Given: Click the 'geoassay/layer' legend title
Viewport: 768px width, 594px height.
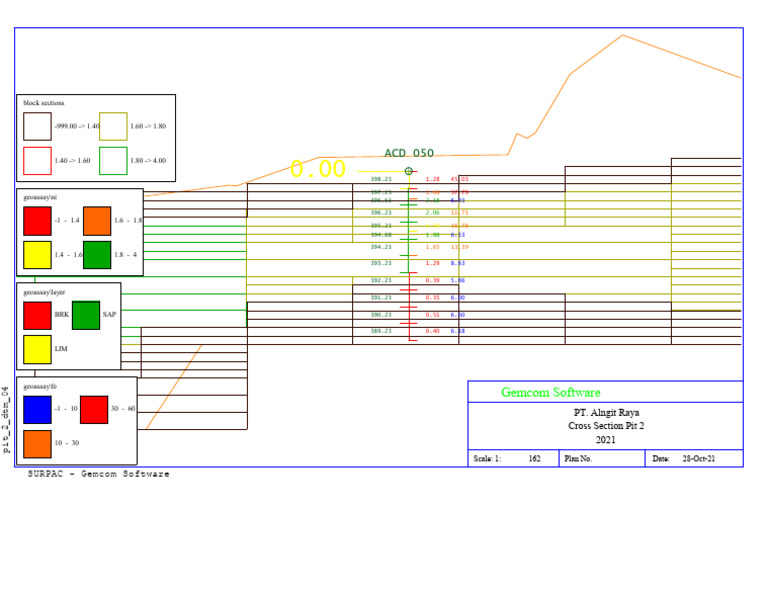Looking at the screenshot, I should (44, 292).
